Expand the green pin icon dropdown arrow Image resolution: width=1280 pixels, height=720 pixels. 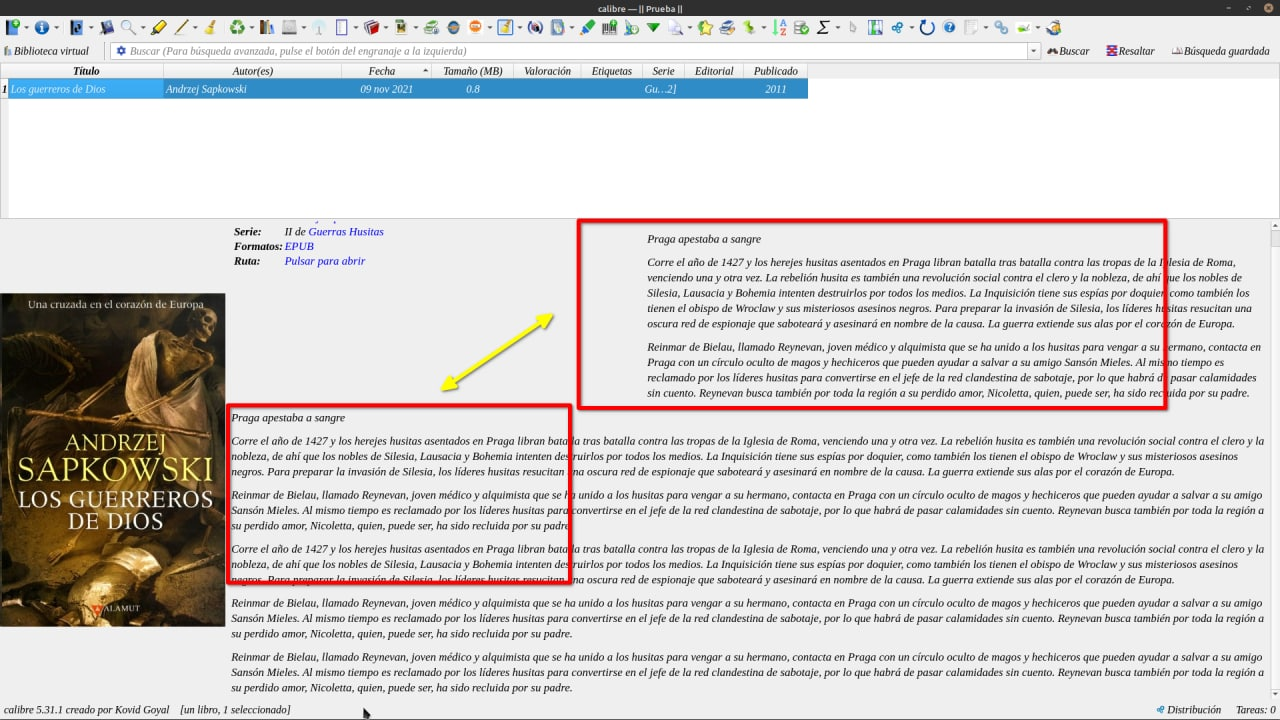(763, 28)
